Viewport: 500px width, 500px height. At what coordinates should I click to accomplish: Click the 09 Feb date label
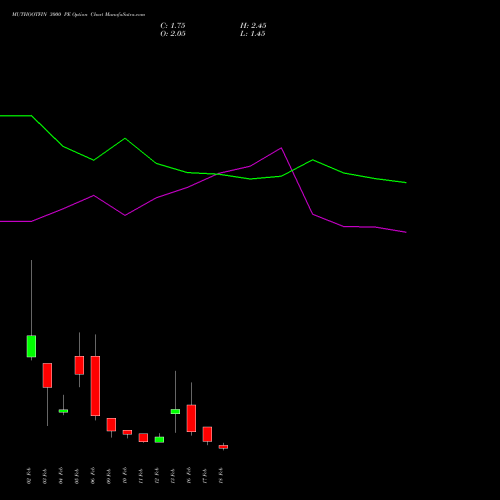pyautogui.click(x=109, y=476)
